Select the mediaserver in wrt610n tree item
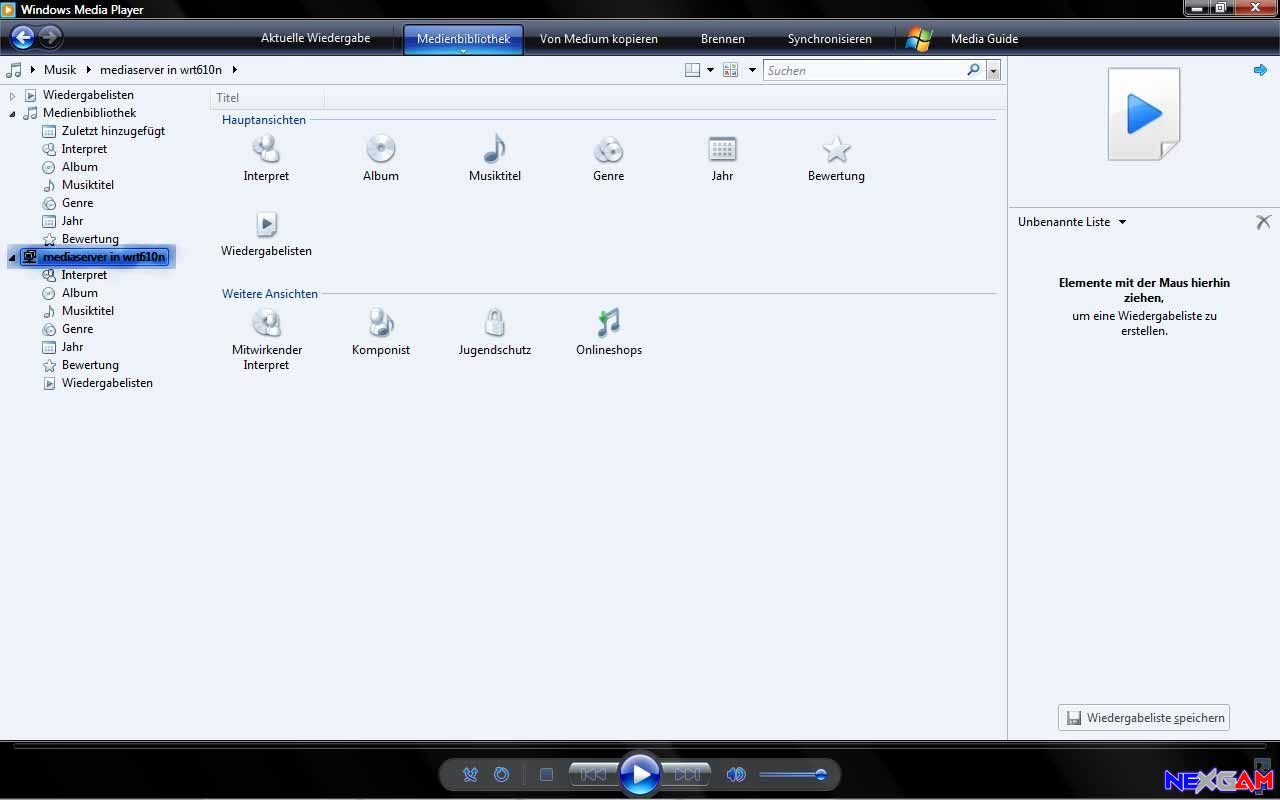Image resolution: width=1280 pixels, height=800 pixels. [96, 257]
